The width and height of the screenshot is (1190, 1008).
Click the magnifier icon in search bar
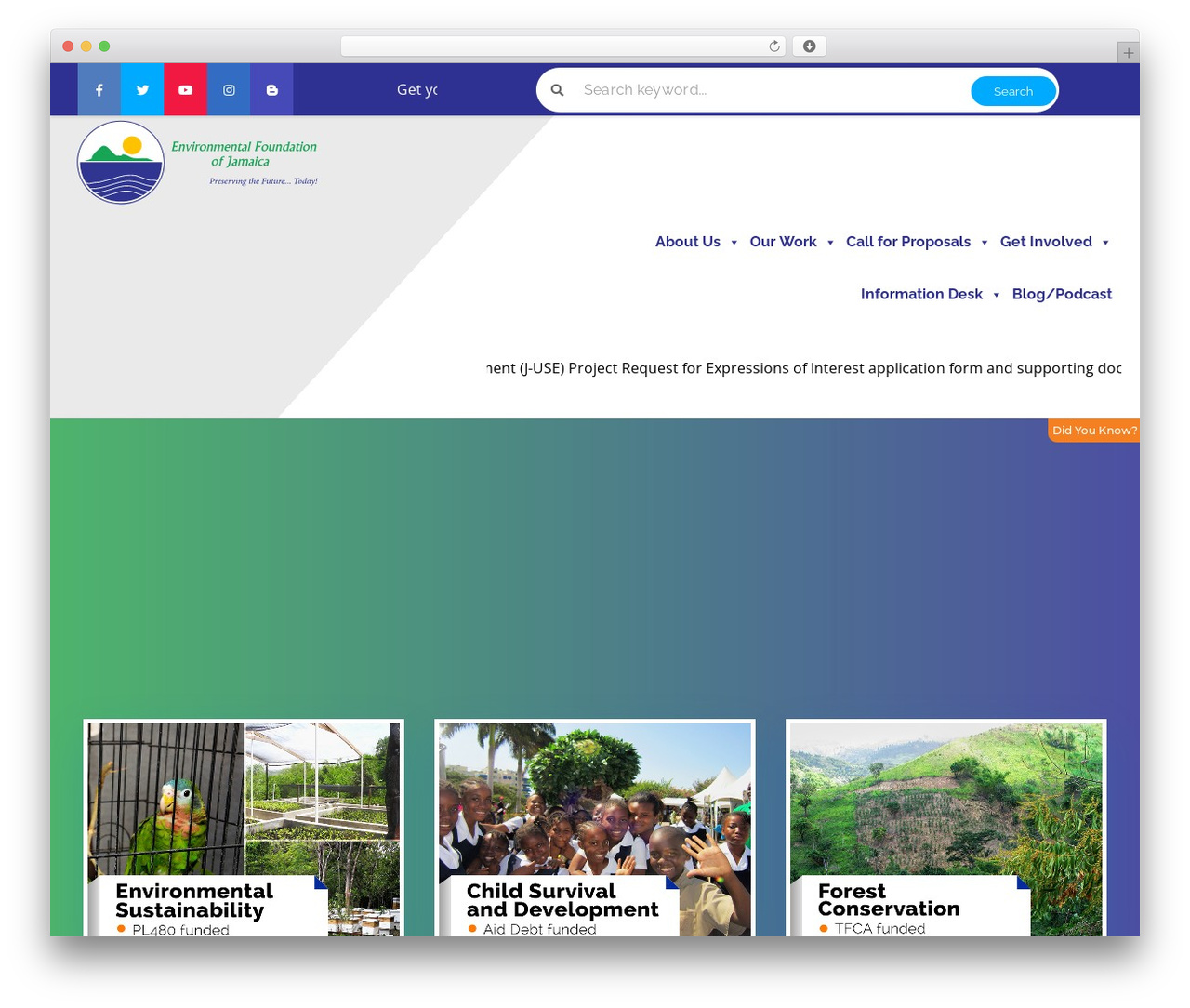[558, 90]
